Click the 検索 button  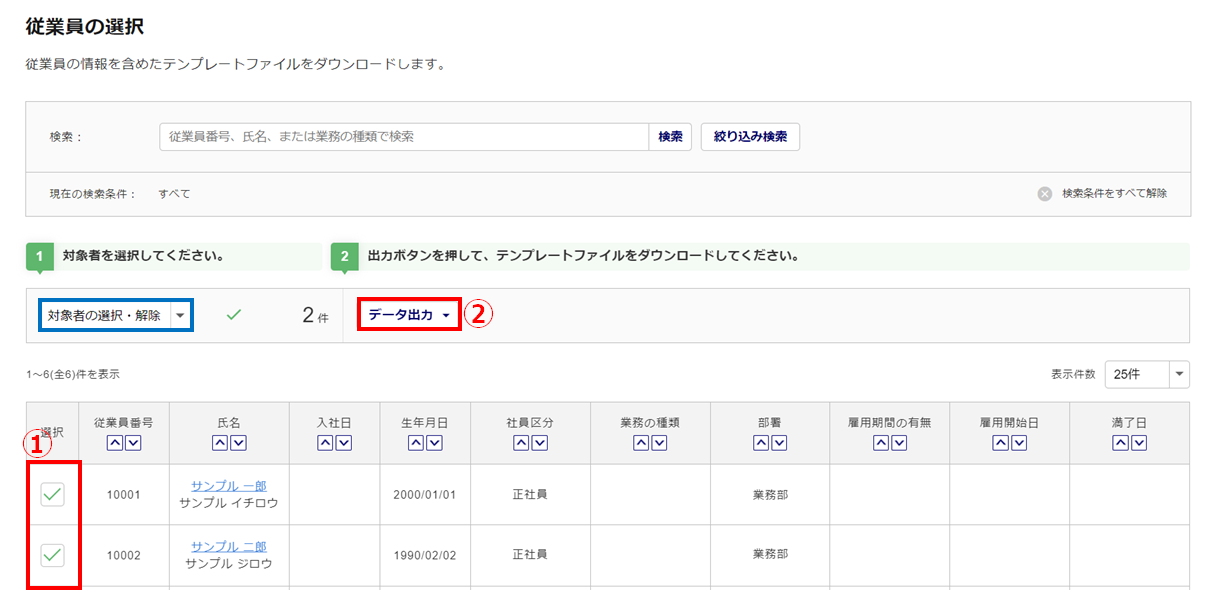tap(670, 137)
